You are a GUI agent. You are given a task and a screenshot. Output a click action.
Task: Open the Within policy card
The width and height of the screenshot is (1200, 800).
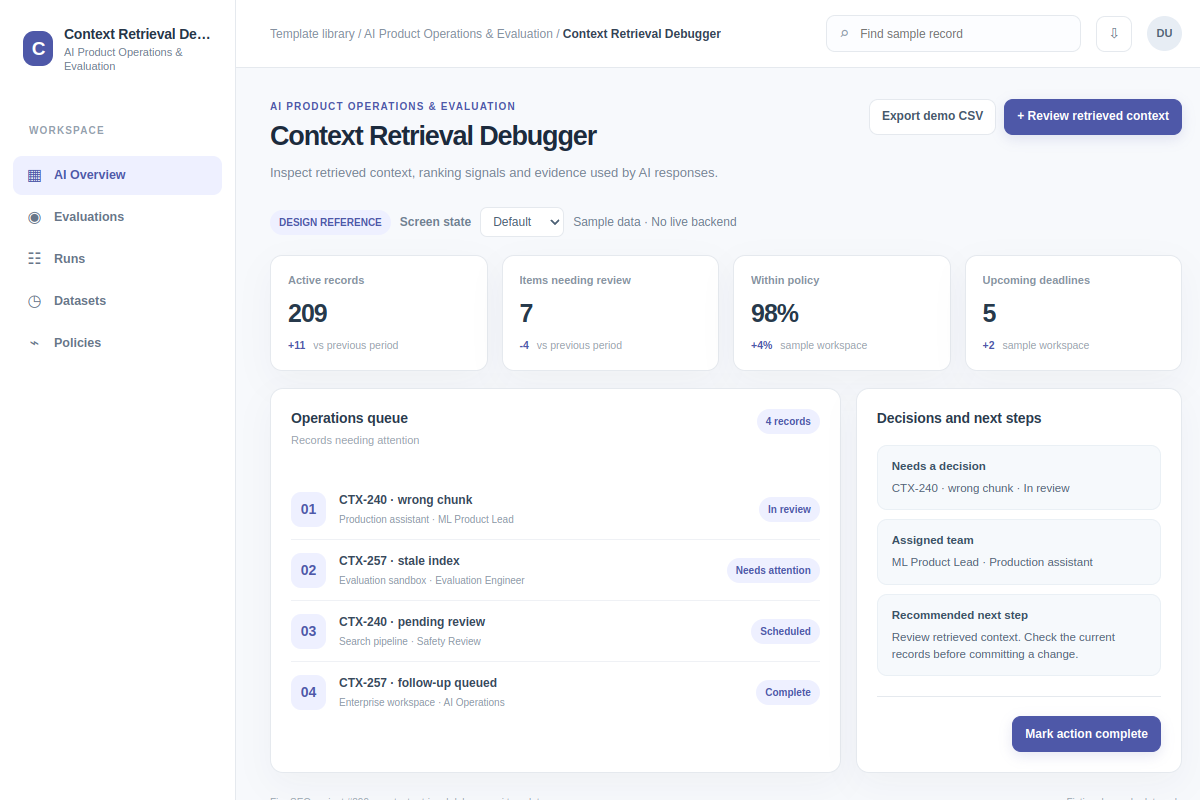[842, 313]
